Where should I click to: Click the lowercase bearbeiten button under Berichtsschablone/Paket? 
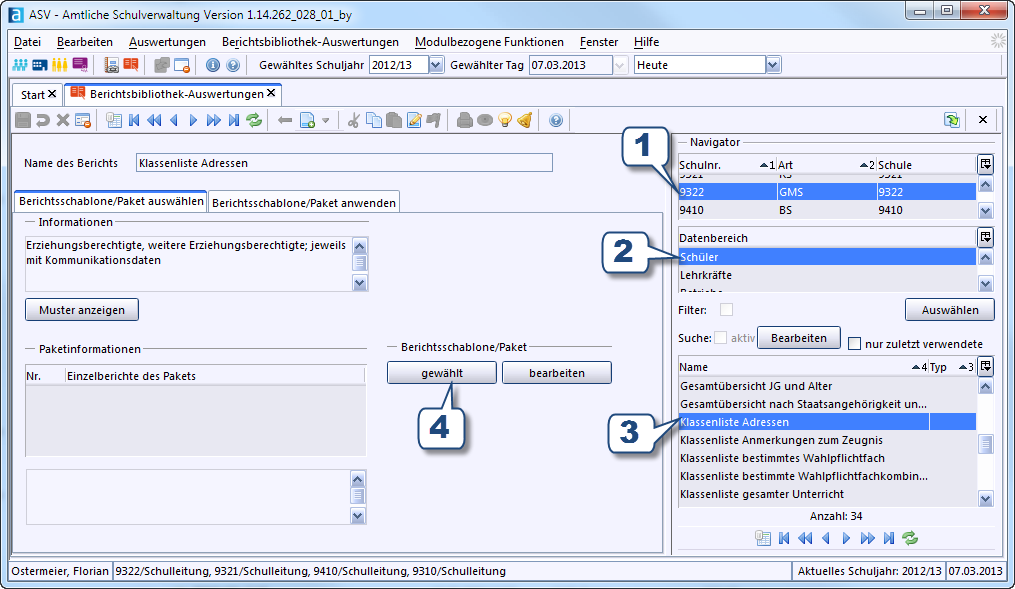[x=557, y=373]
